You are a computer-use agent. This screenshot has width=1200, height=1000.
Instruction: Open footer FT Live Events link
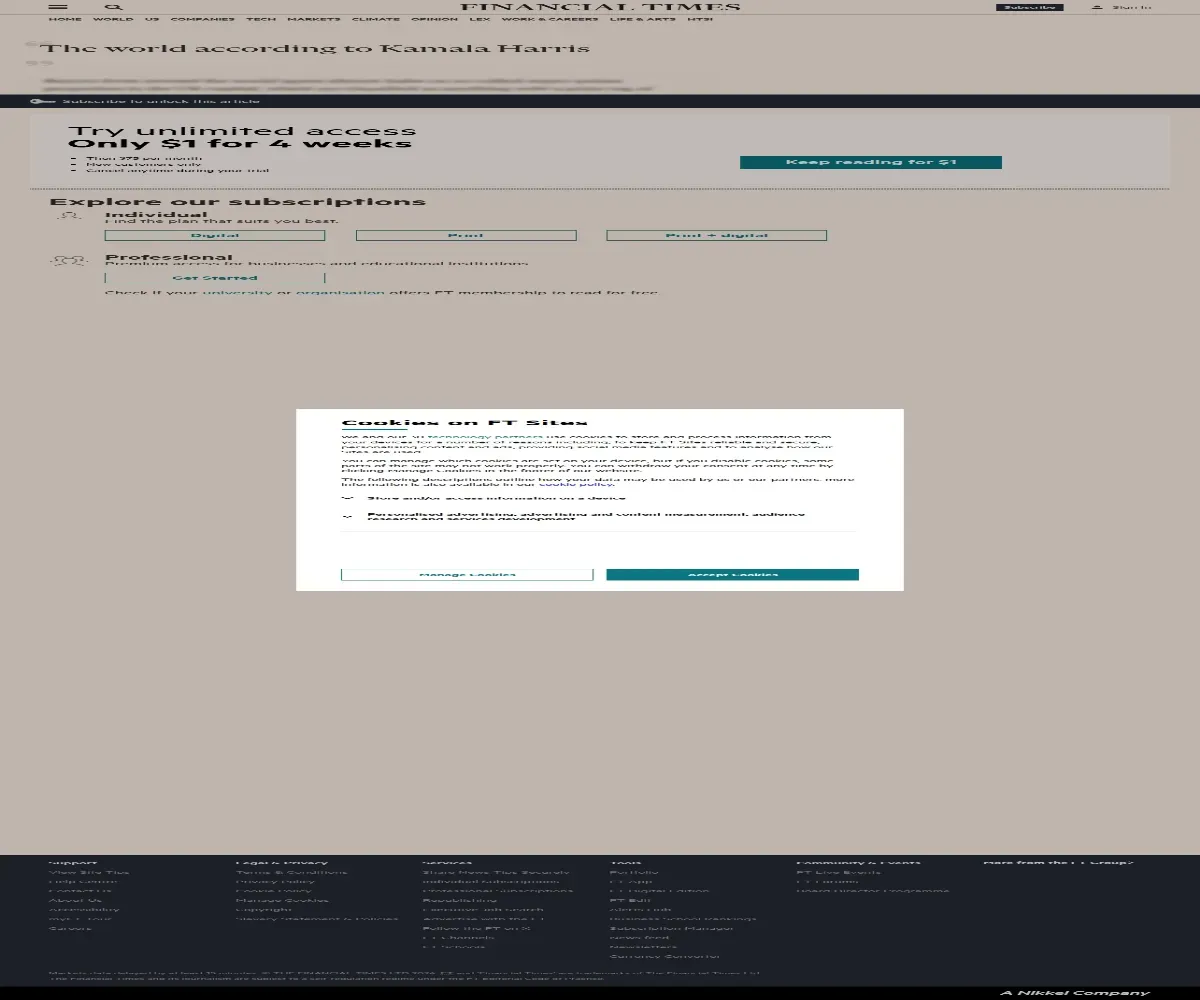tap(839, 872)
